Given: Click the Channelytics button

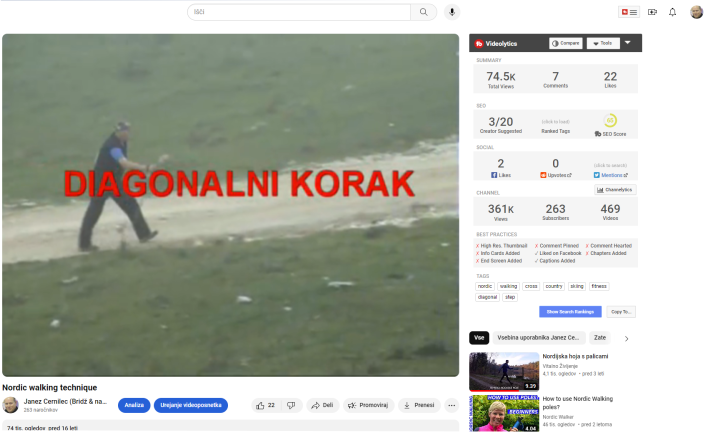Looking at the screenshot, I should (x=615, y=189).
